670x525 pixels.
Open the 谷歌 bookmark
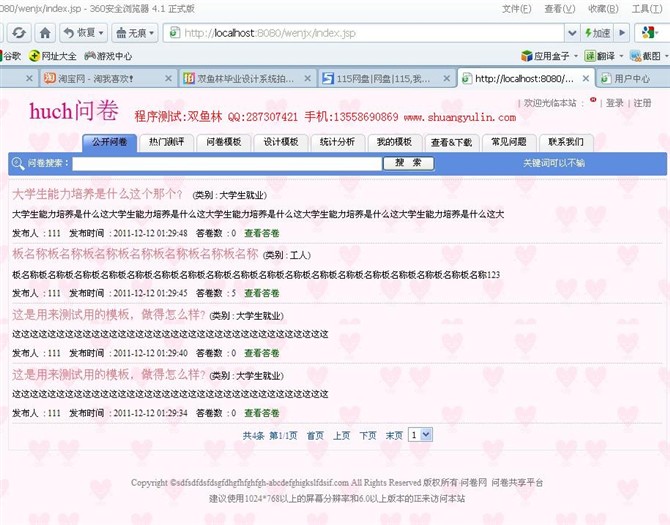(x=11, y=56)
